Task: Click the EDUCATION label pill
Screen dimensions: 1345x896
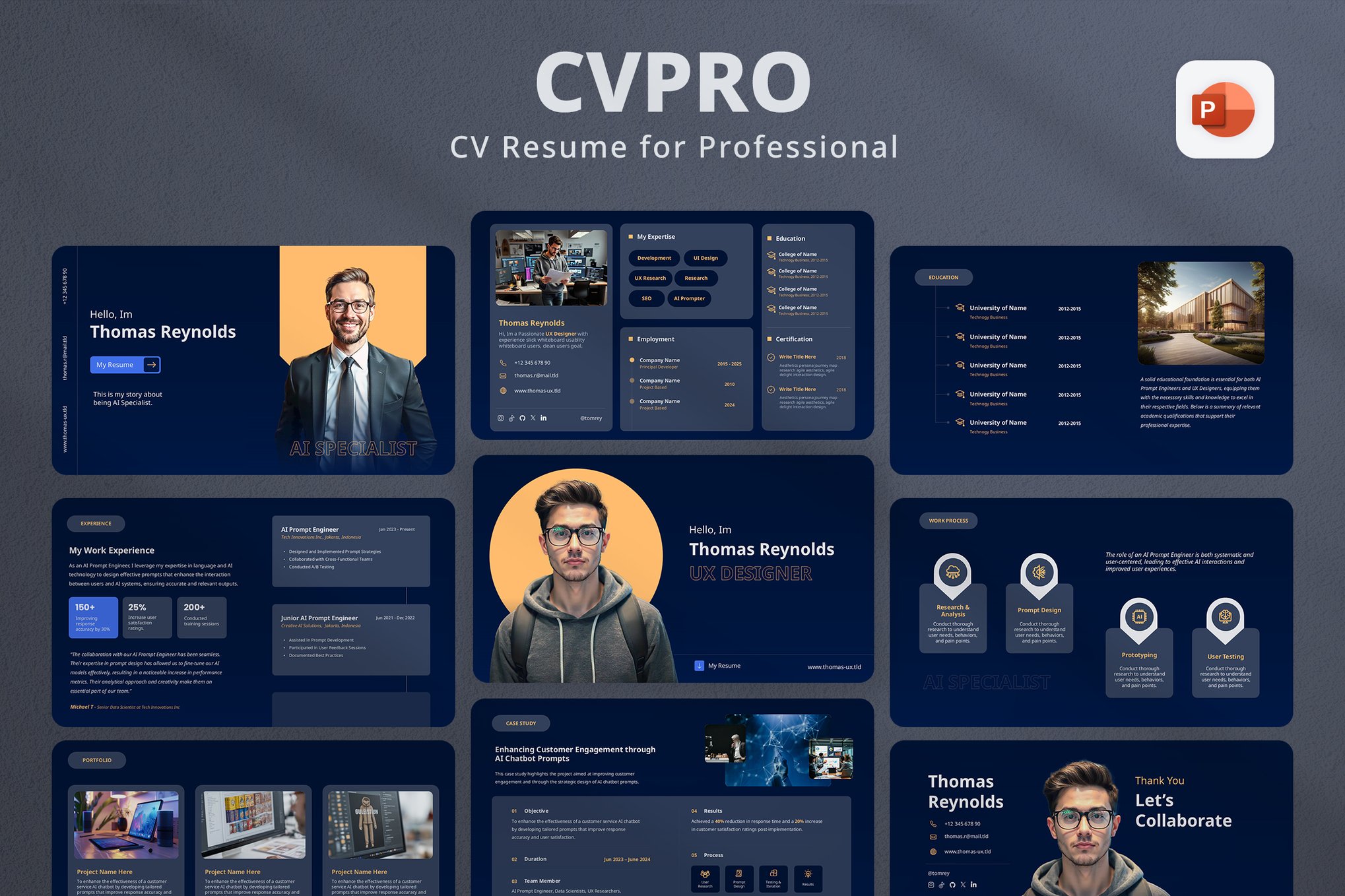Action: (x=944, y=278)
